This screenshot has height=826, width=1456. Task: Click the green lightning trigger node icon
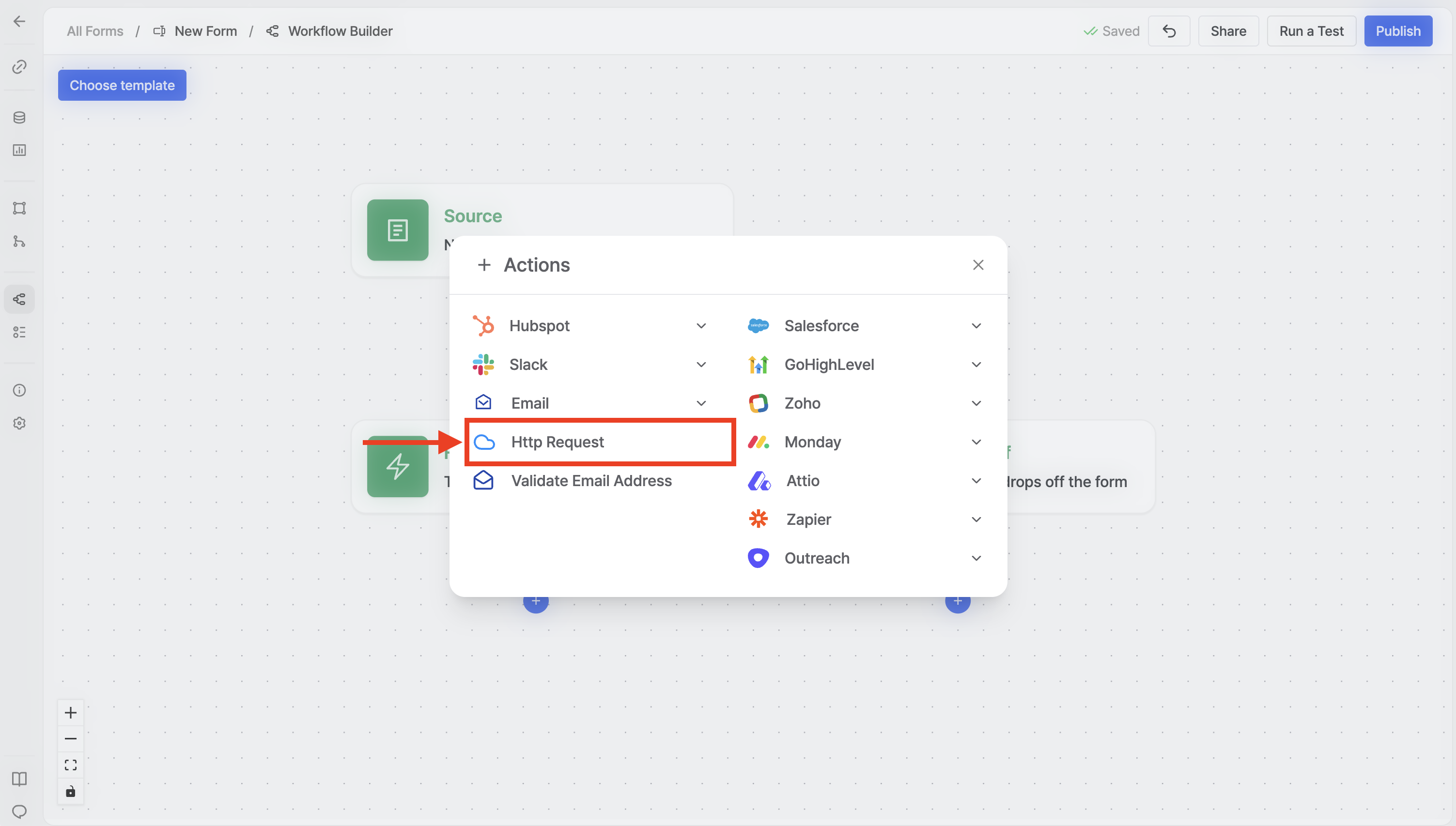pyautogui.click(x=398, y=466)
